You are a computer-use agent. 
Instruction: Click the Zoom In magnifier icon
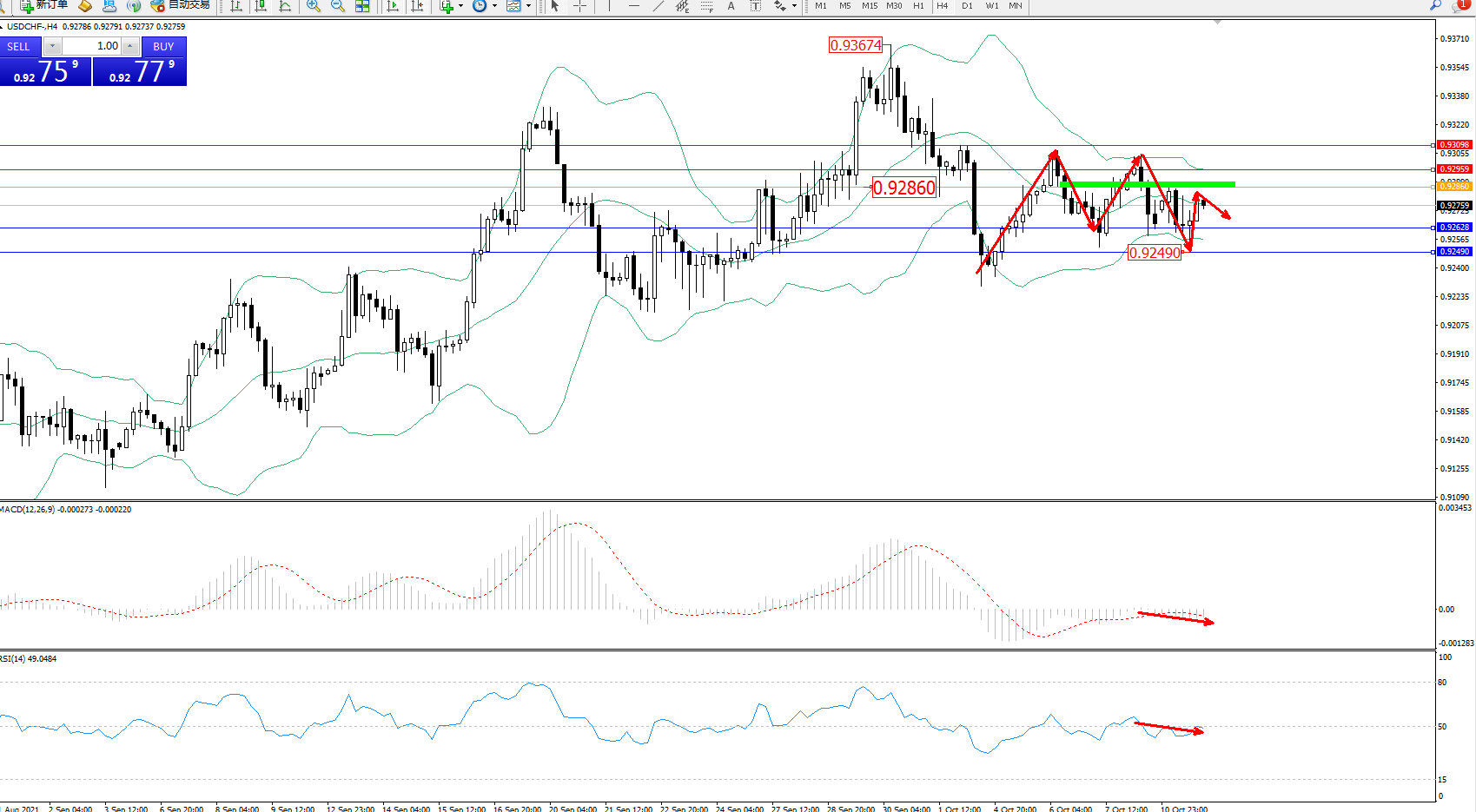click(x=314, y=6)
